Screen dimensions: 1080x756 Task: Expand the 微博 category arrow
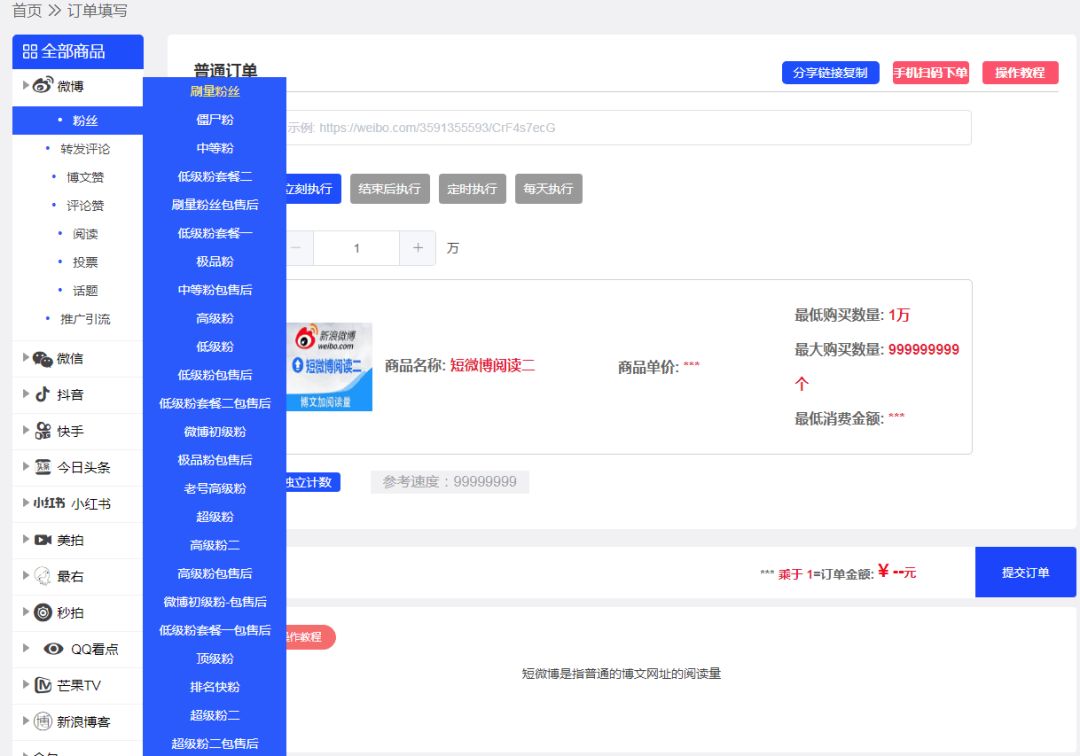(25, 85)
